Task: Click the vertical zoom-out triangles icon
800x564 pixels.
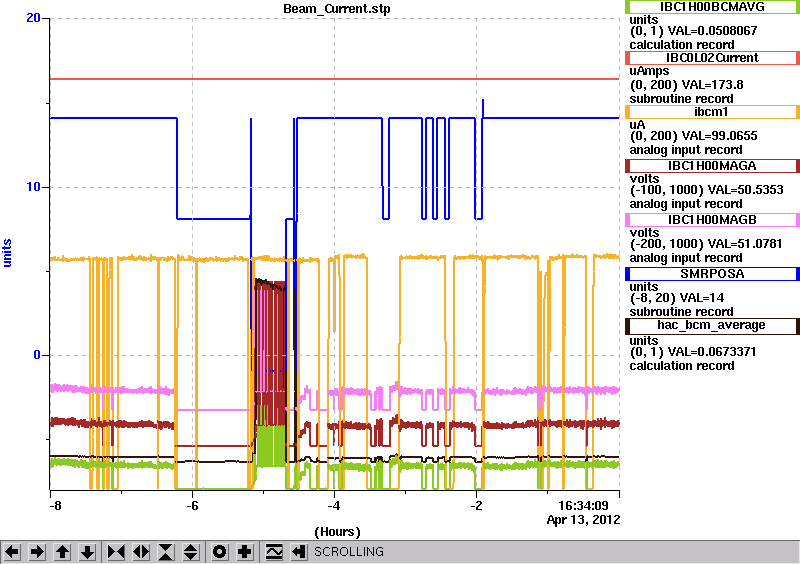Action: click(190, 552)
